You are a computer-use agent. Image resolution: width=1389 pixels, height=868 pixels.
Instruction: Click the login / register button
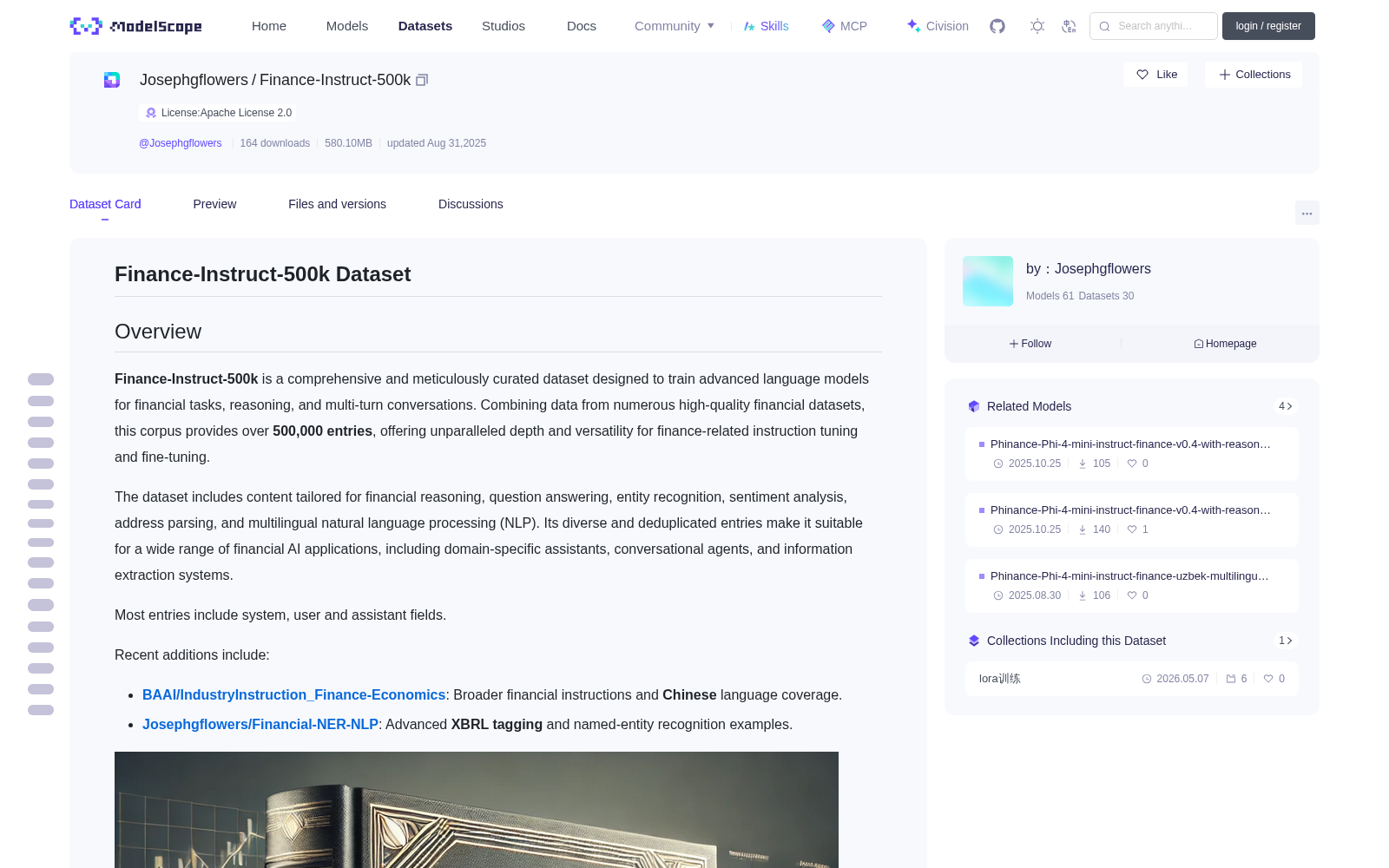click(1268, 26)
